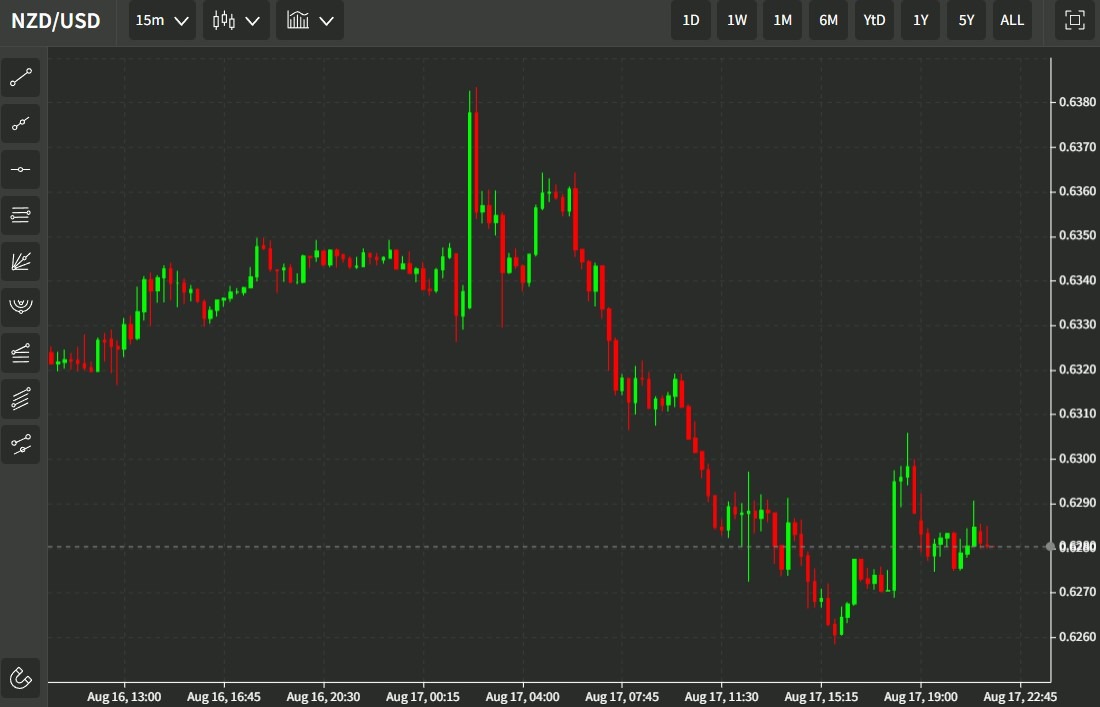Click the fullscreen chart icon

click(x=1074, y=19)
